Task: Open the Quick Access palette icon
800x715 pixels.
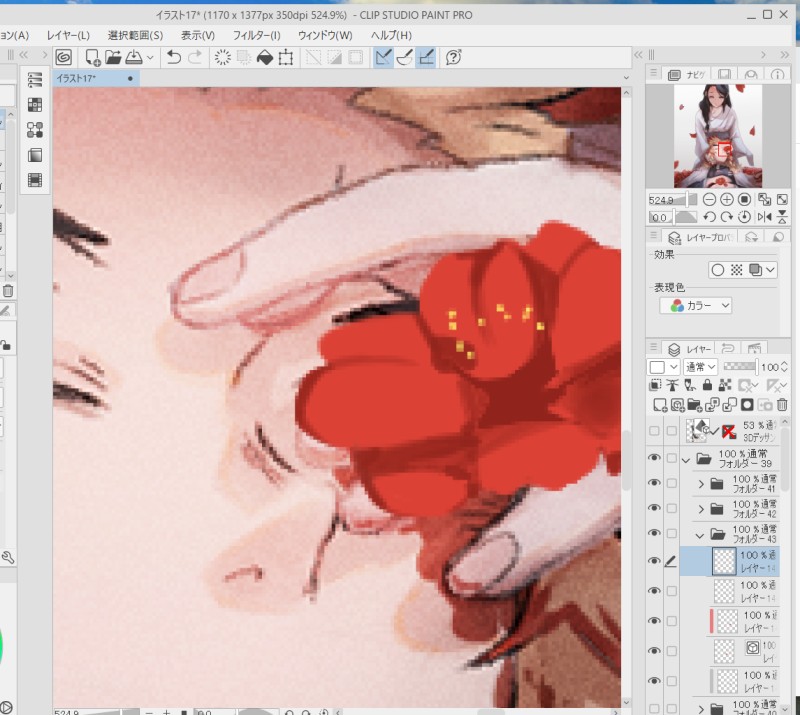Action: pyautogui.click(x=35, y=80)
